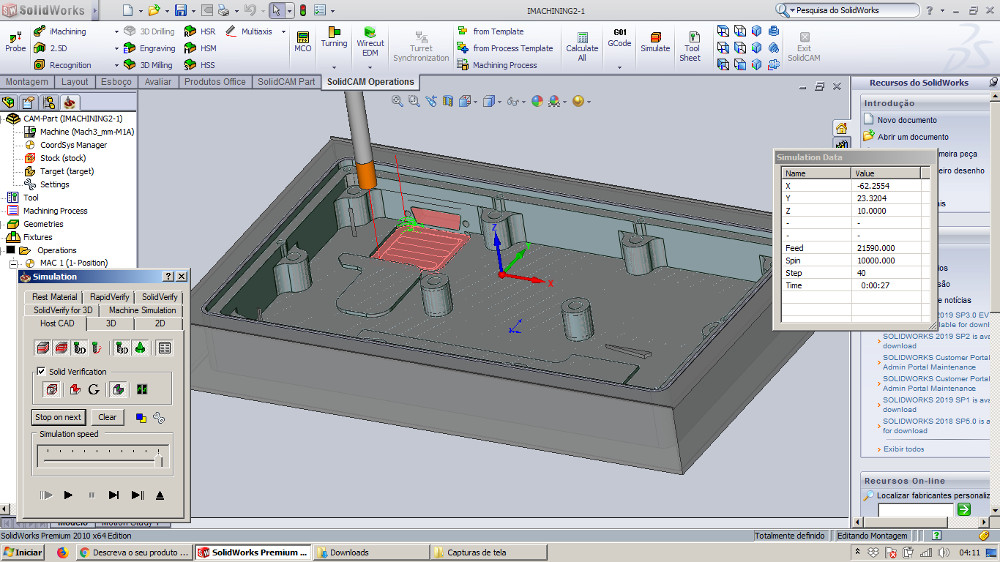
Task: Select the Engraving operation
Action: click(149, 48)
